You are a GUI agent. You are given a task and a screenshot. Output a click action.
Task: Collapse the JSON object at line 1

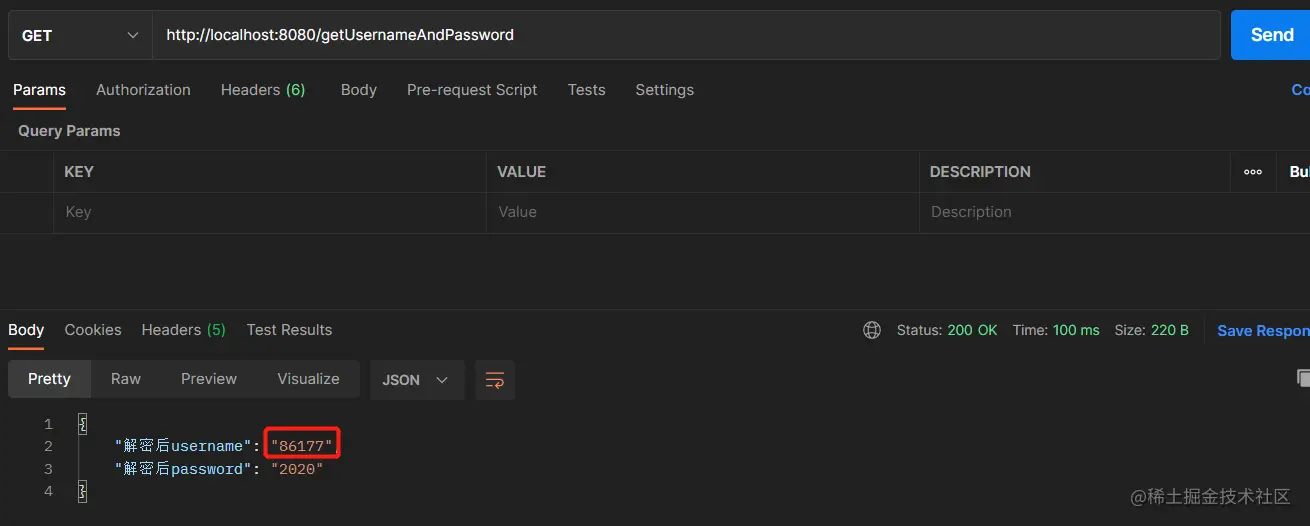coord(83,424)
